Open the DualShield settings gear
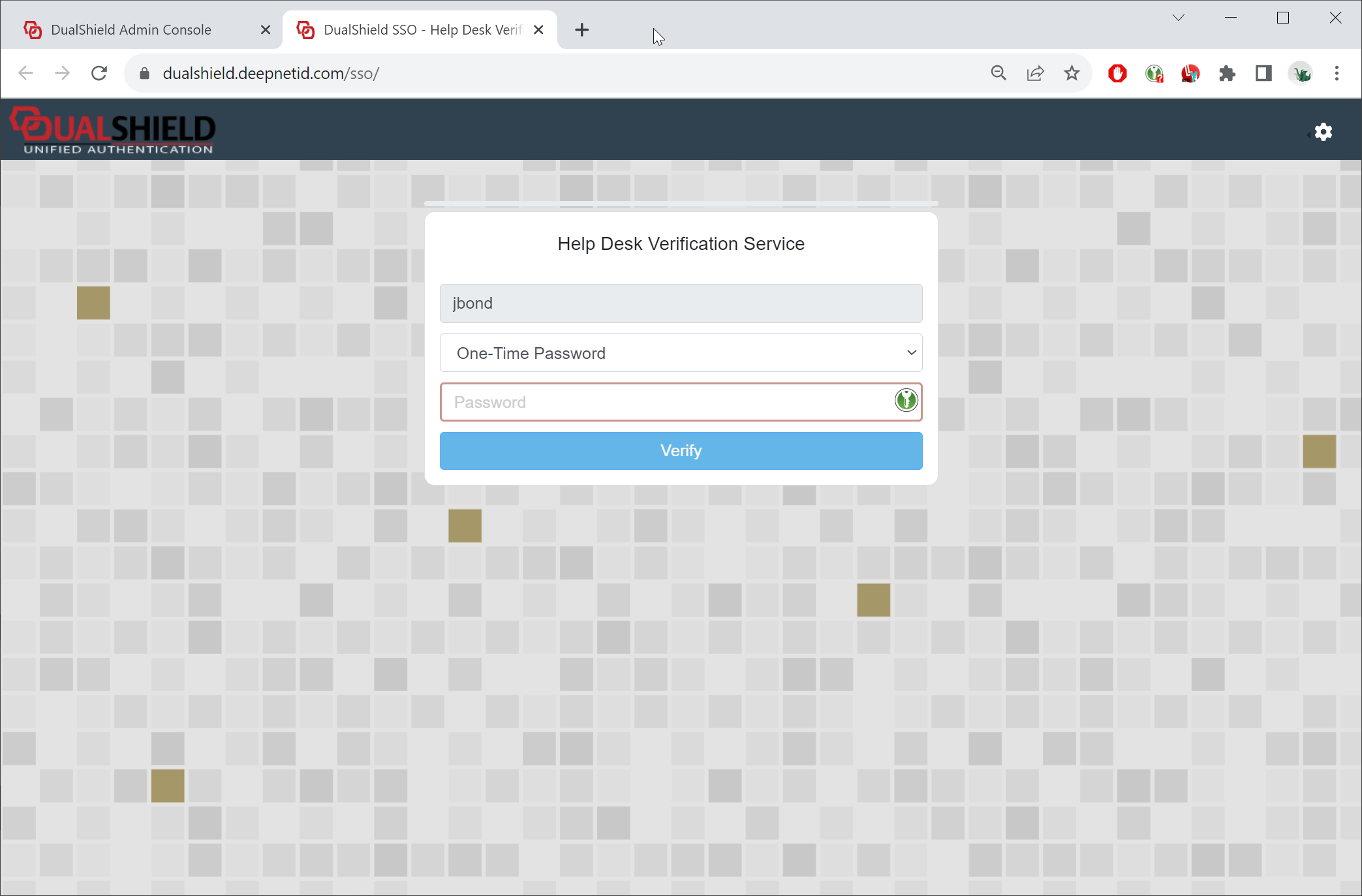This screenshot has width=1362, height=896. point(1323,132)
